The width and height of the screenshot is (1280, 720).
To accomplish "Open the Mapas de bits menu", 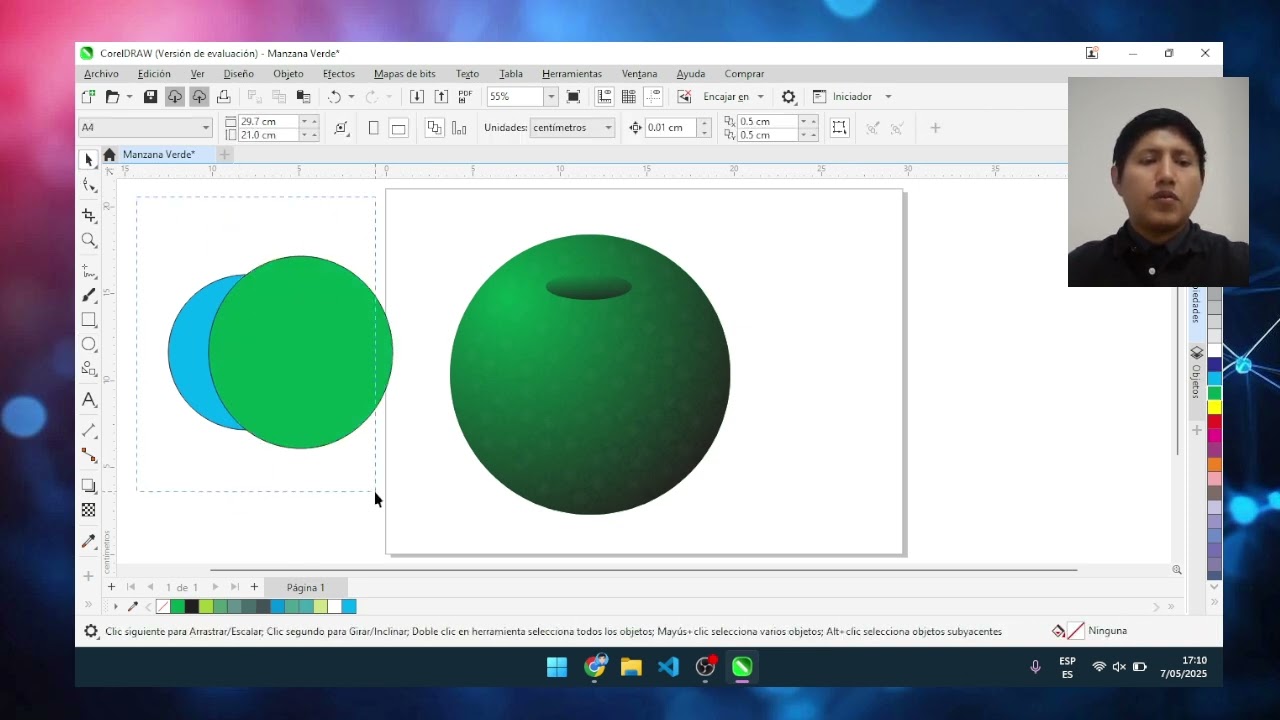I will point(405,74).
